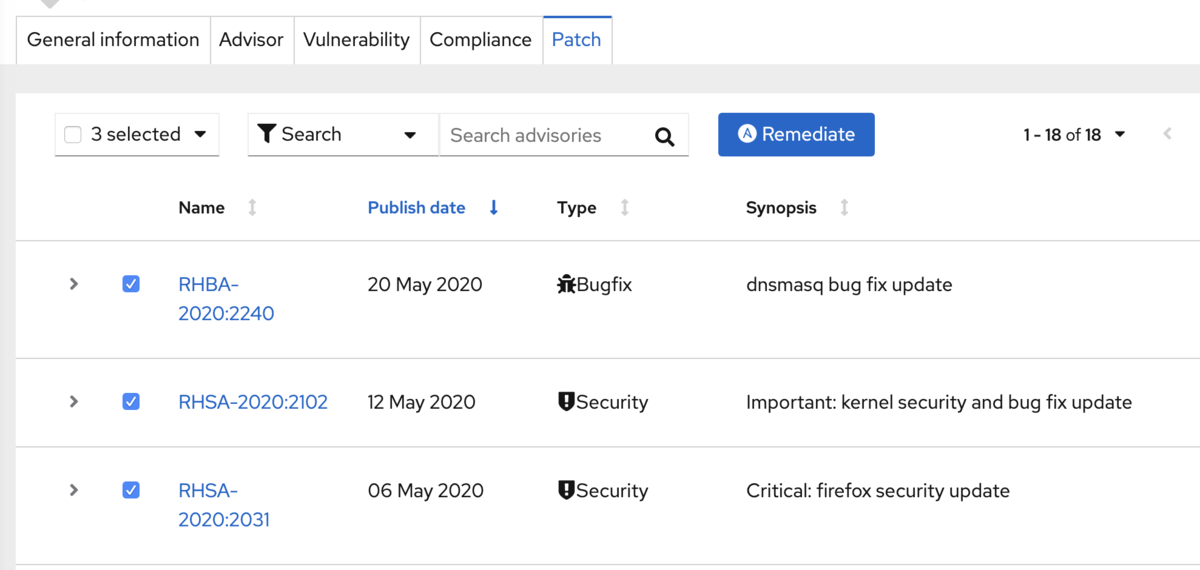Sort by Name column arrows
Viewport: 1200px width, 570px height.
252,208
